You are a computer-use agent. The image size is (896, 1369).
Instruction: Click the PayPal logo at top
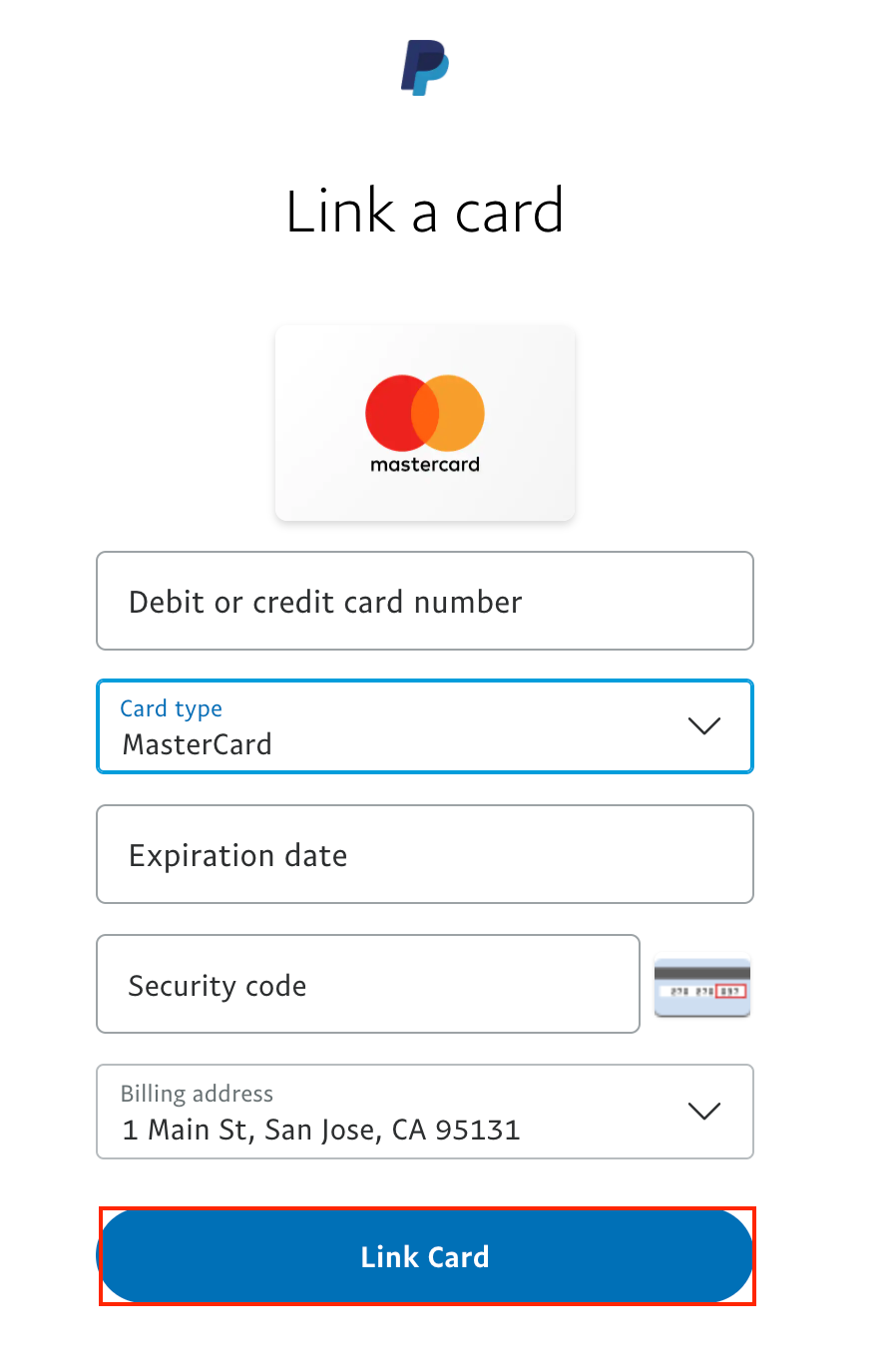click(425, 68)
